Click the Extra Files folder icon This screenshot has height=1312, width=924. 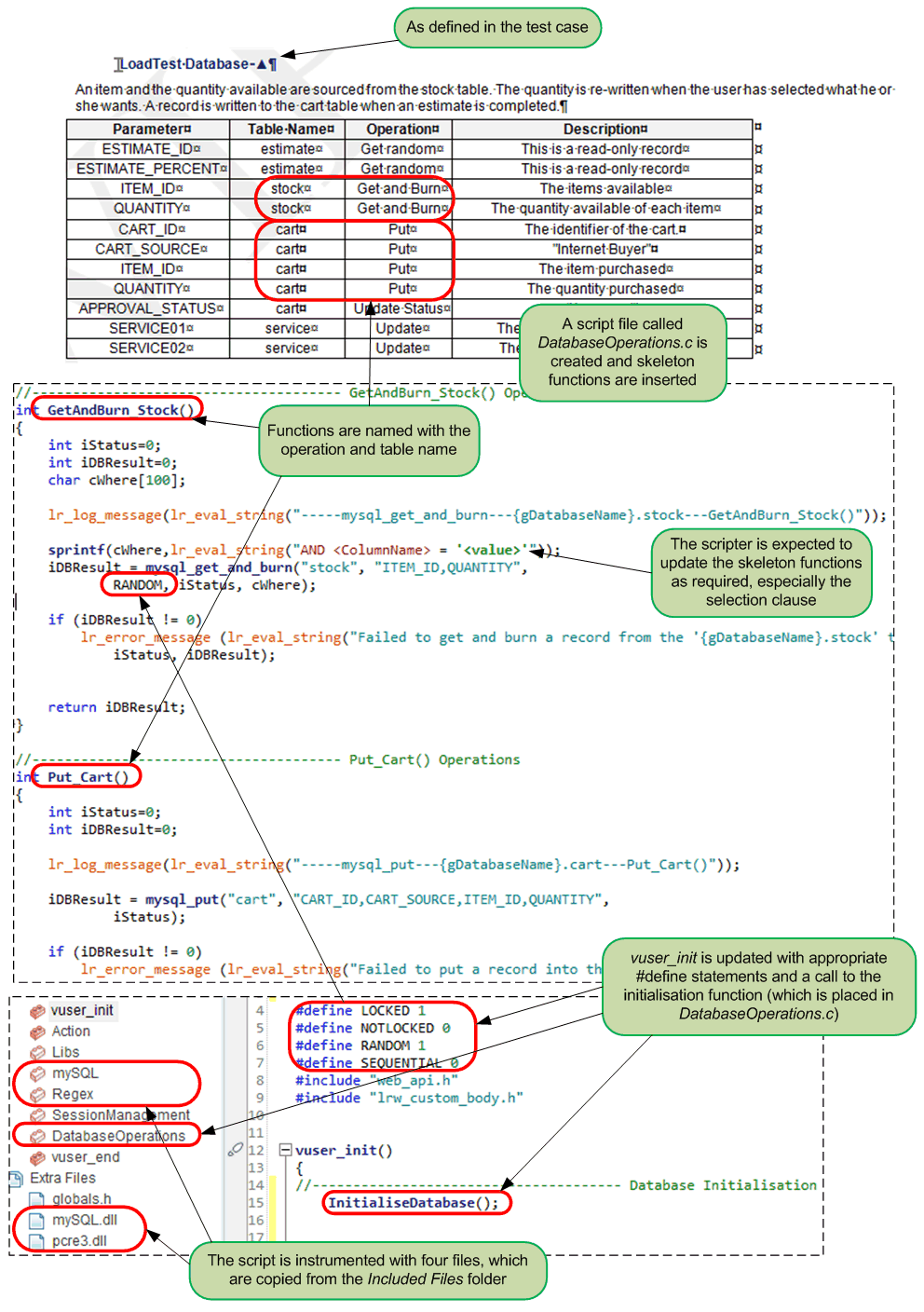click(x=16, y=1179)
